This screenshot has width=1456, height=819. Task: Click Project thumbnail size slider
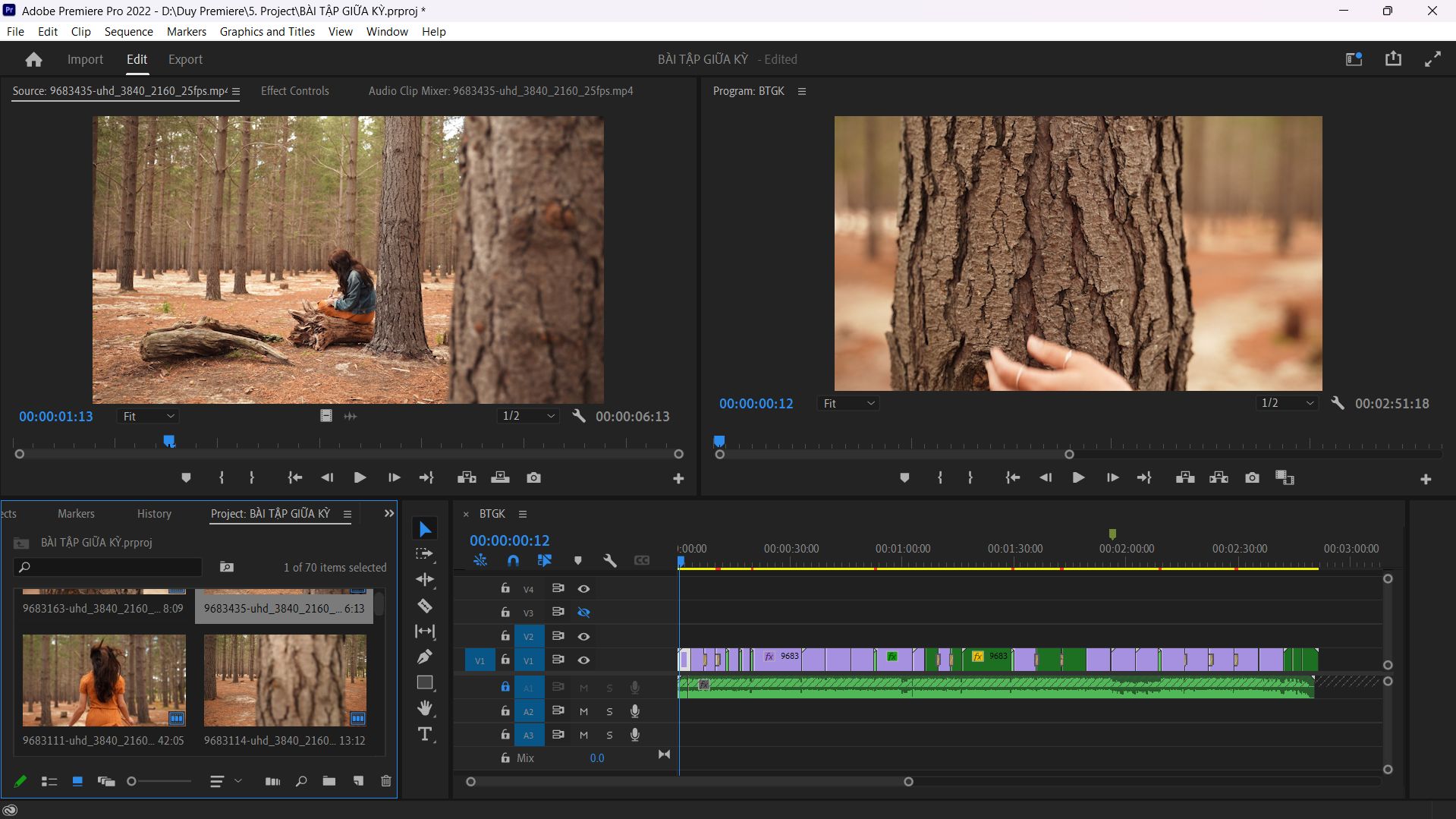[x=159, y=781]
